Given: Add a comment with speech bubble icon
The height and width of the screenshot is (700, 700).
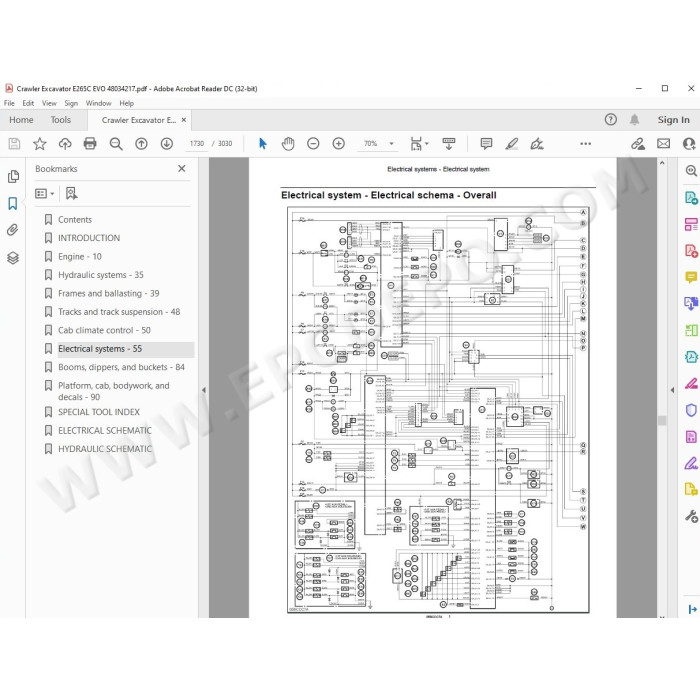Looking at the screenshot, I should coord(486,143).
